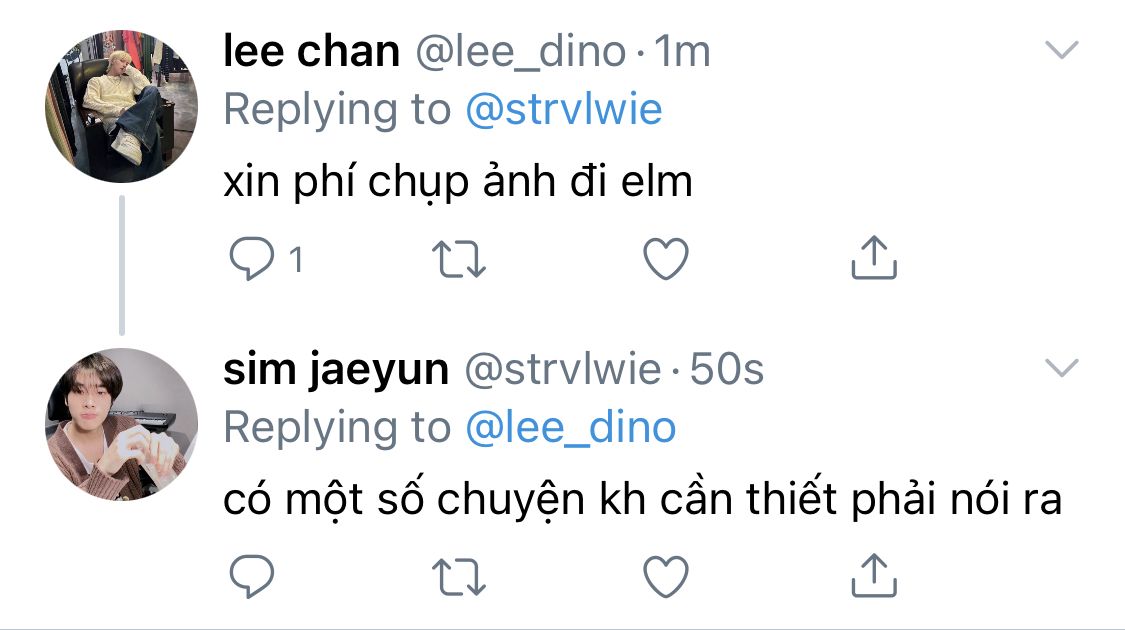Viewport: 1125px width, 630px height.
Task: Click the display name "lee chan"
Action: coord(311,52)
